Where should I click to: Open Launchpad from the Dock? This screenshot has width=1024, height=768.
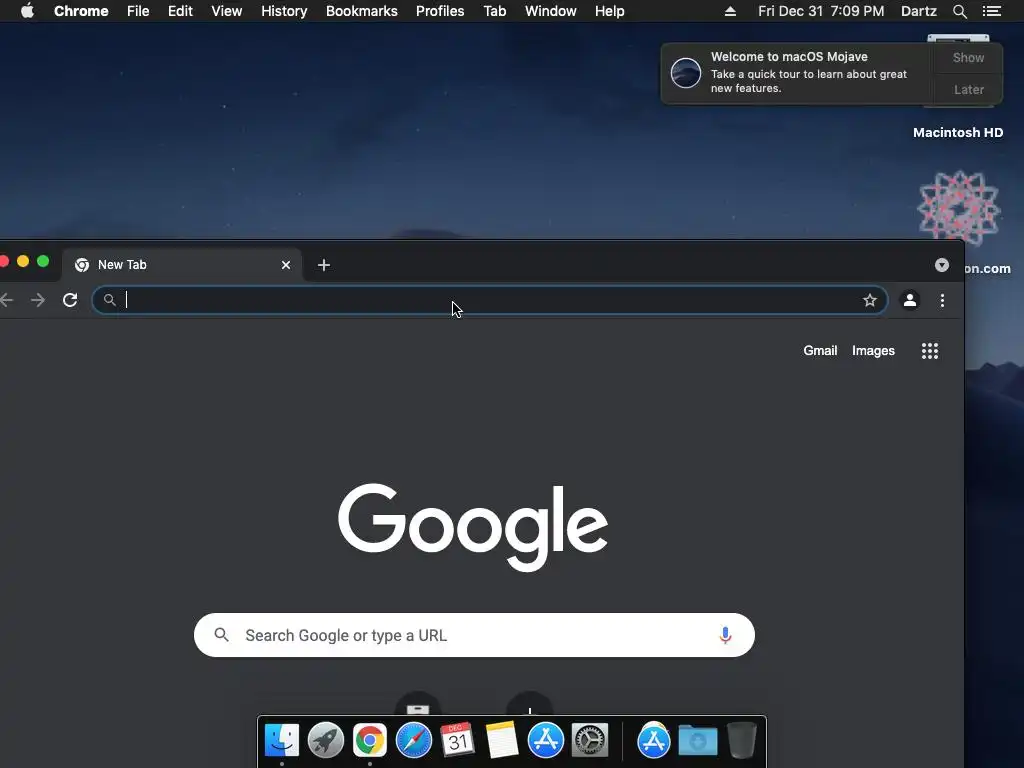pyautogui.click(x=325, y=740)
